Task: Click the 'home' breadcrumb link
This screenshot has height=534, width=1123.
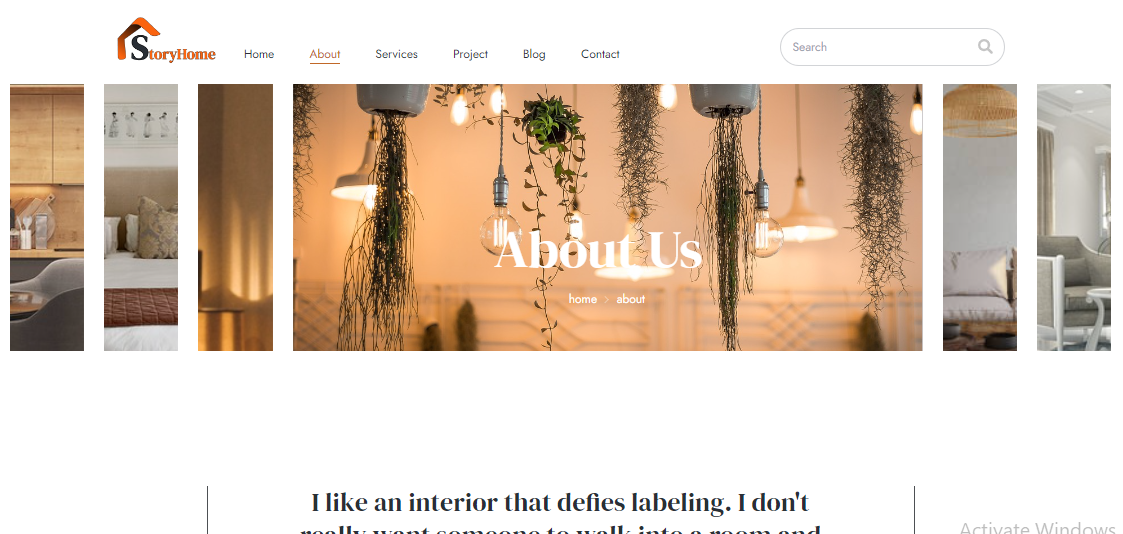Action: click(x=582, y=299)
